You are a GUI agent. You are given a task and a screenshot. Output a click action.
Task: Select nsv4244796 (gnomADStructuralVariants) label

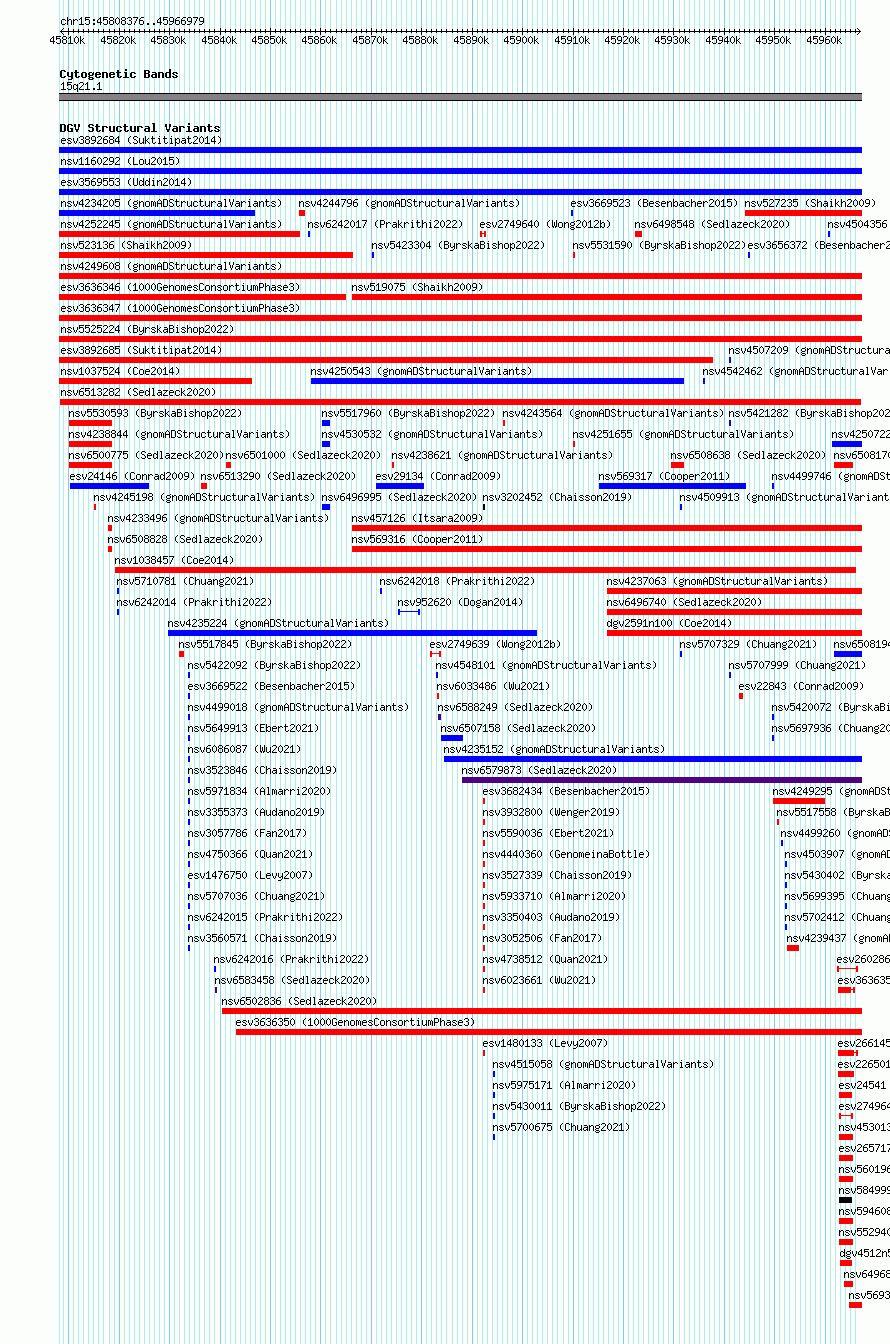click(x=410, y=203)
